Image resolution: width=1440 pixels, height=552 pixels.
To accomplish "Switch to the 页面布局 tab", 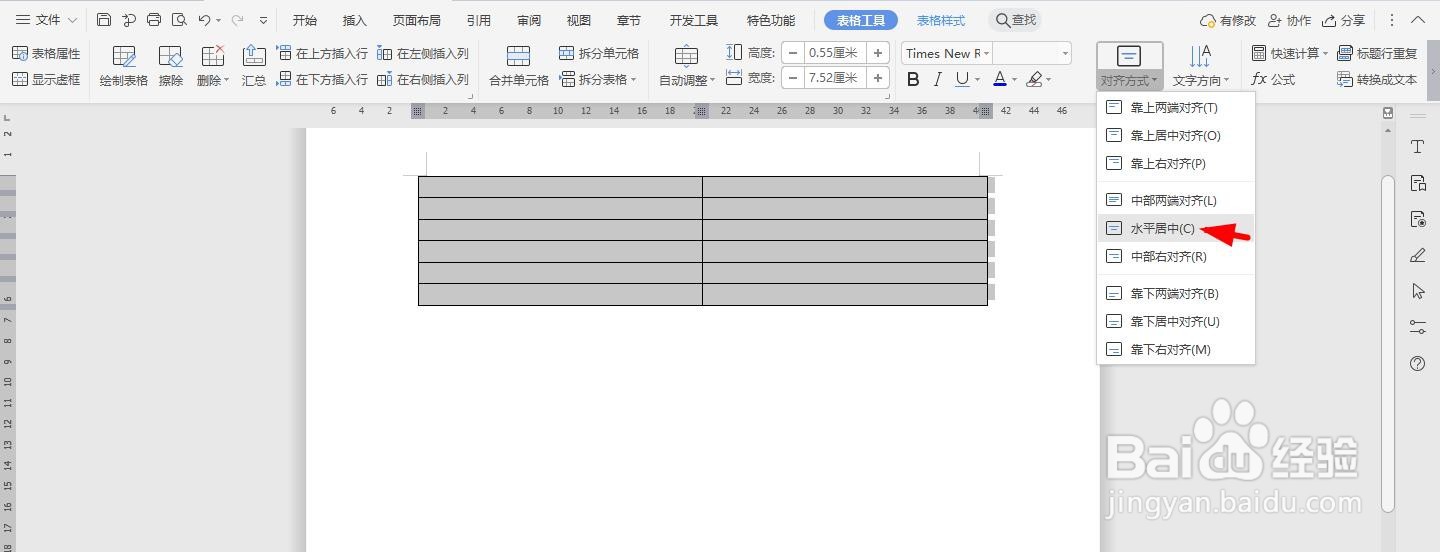I will (416, 20).
